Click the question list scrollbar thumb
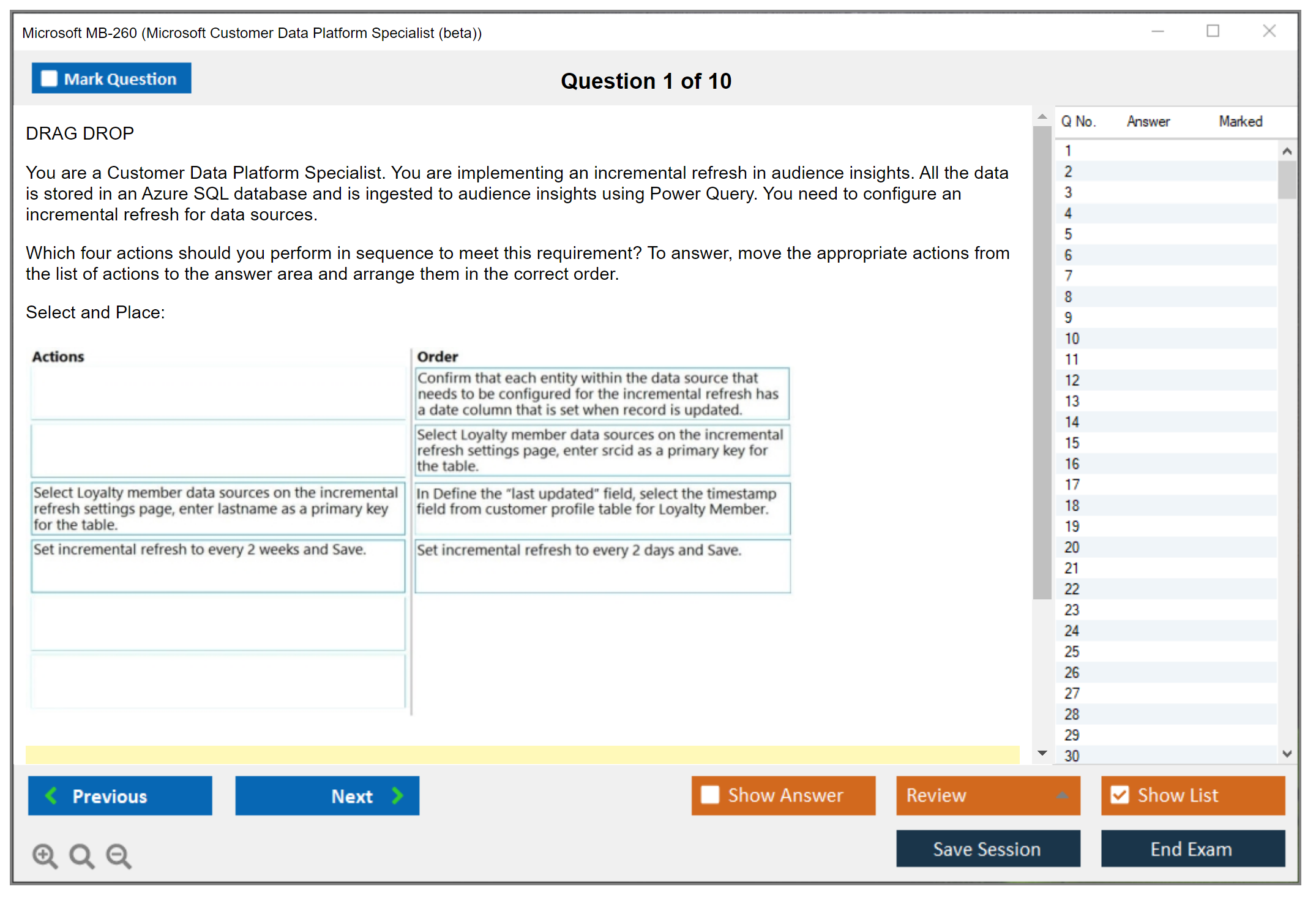 click(x=1287, y=179)
